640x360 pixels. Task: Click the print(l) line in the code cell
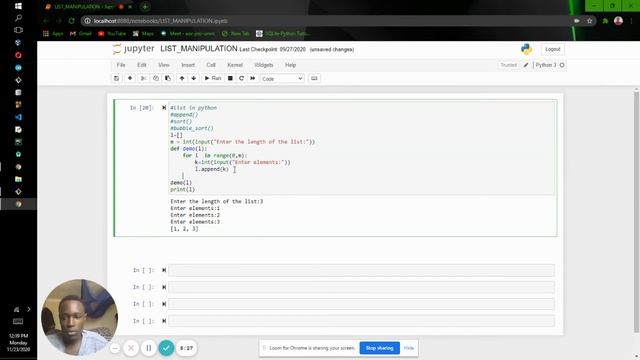click(182, 189)
